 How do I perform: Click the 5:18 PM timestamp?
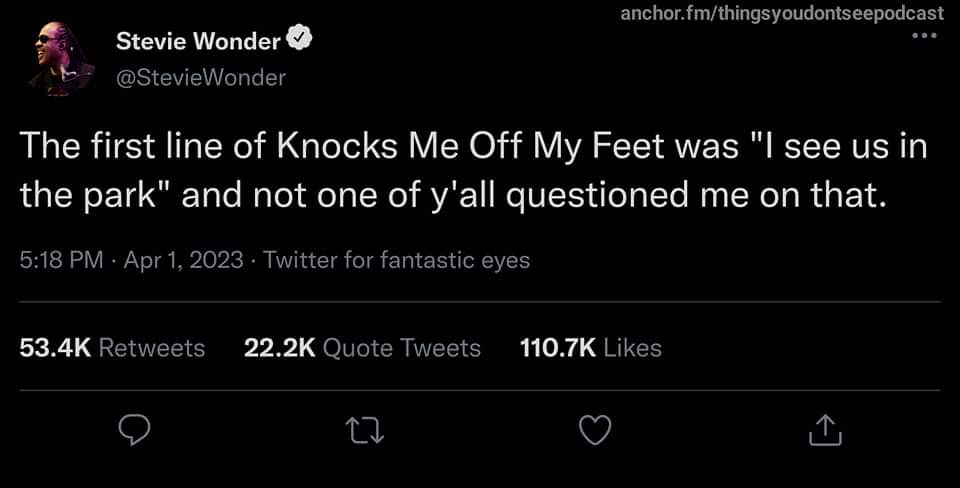pos(61,260)
